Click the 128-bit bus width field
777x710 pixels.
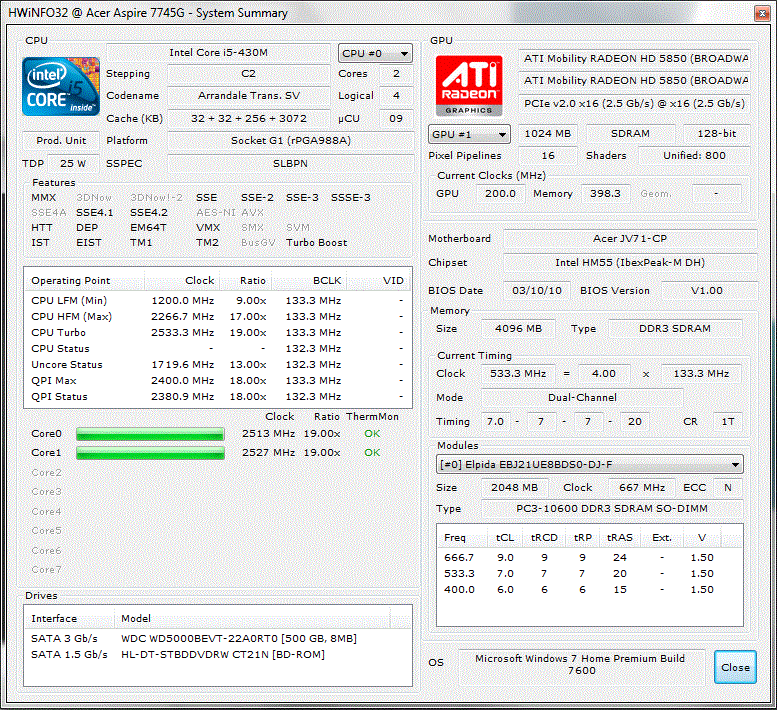pos(717,134)
